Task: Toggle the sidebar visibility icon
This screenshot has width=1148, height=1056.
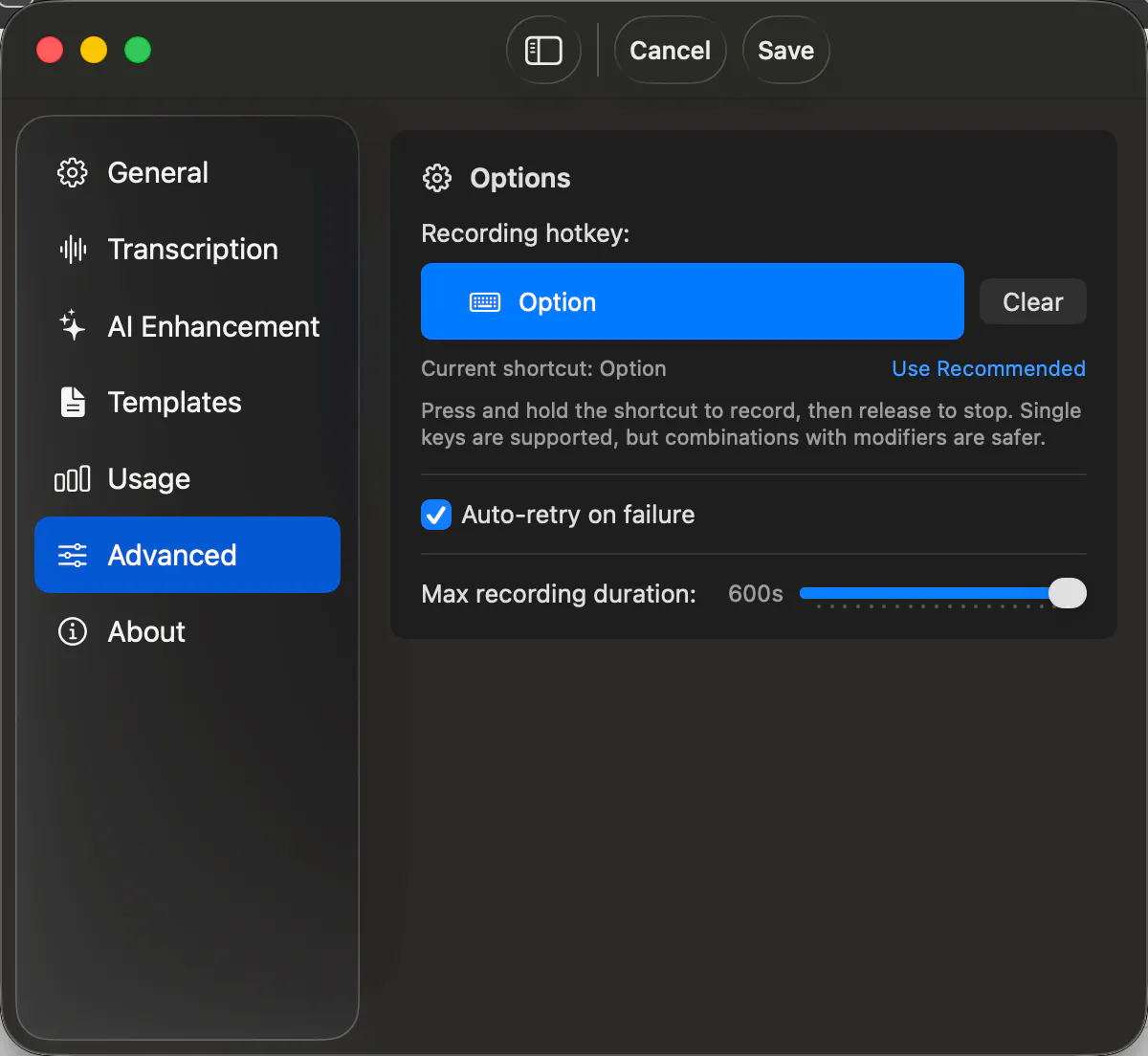Action: click(x=543, y=51)
